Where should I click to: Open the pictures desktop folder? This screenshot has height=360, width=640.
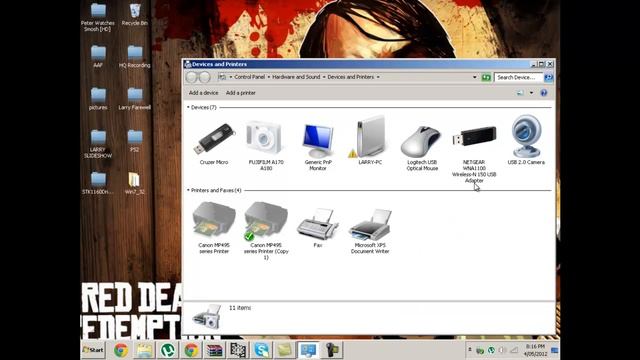pos(98,99)
